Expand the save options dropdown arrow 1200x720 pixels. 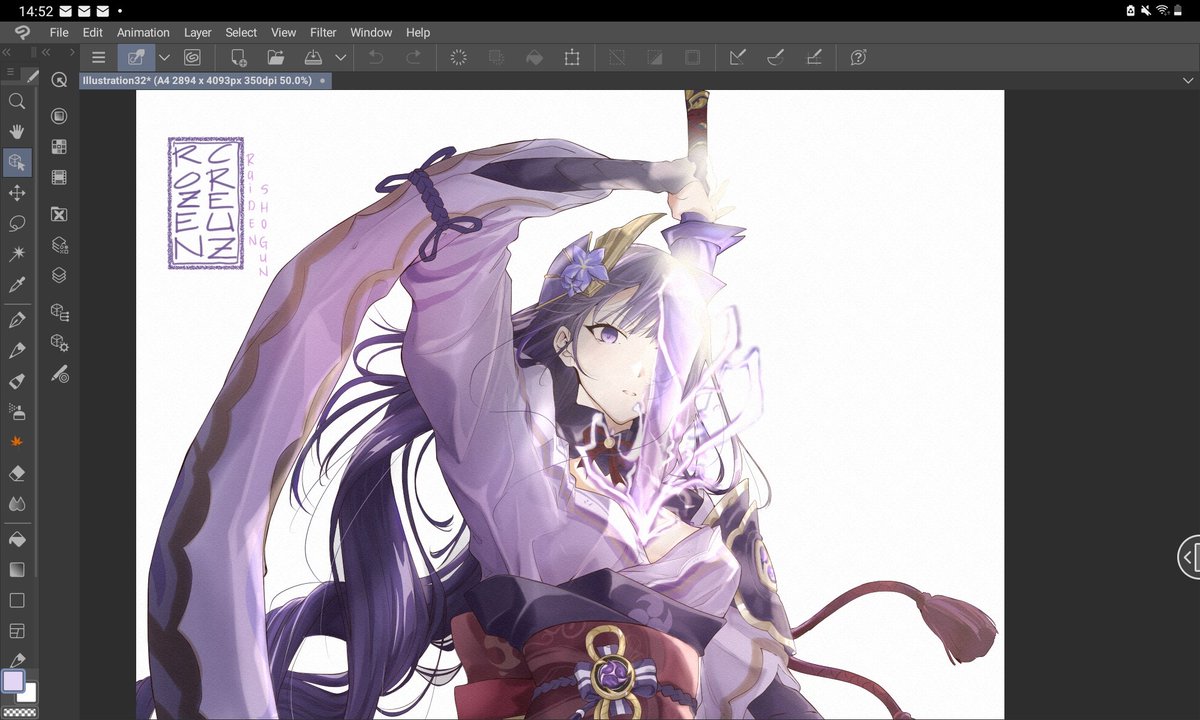tap(341, 57)
